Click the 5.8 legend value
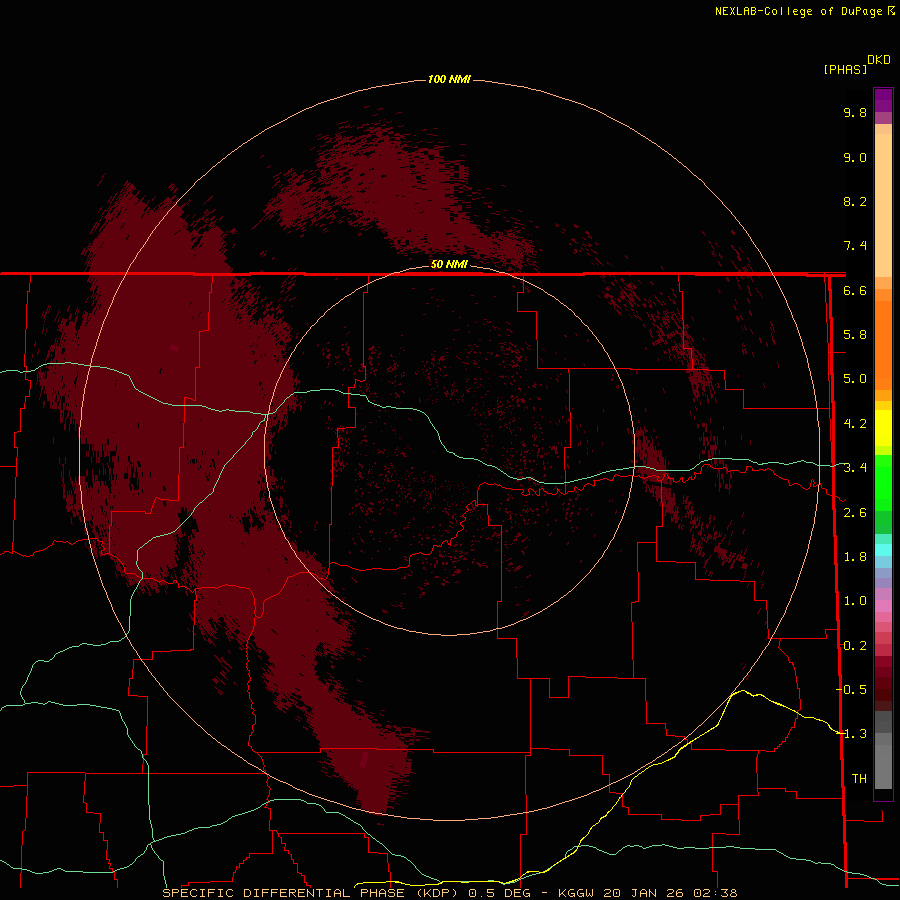Screen dimensions: 900x900 pos(855,335)
